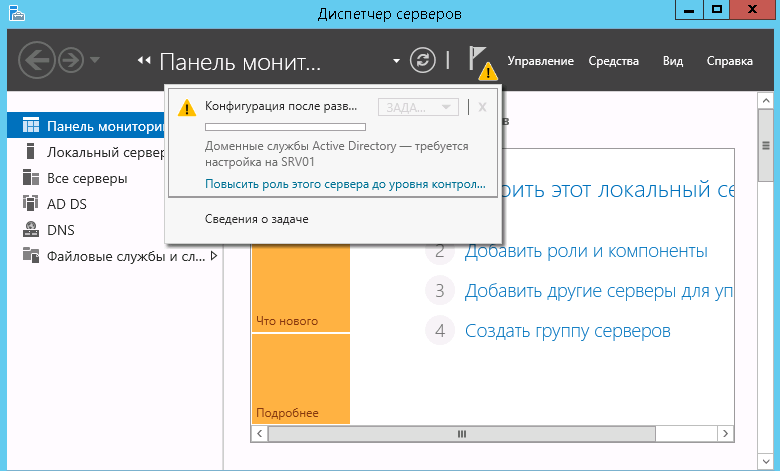Click the notifications flag icon
The width and height of the screenshot is (780, 471).
(x=477, y=57)
